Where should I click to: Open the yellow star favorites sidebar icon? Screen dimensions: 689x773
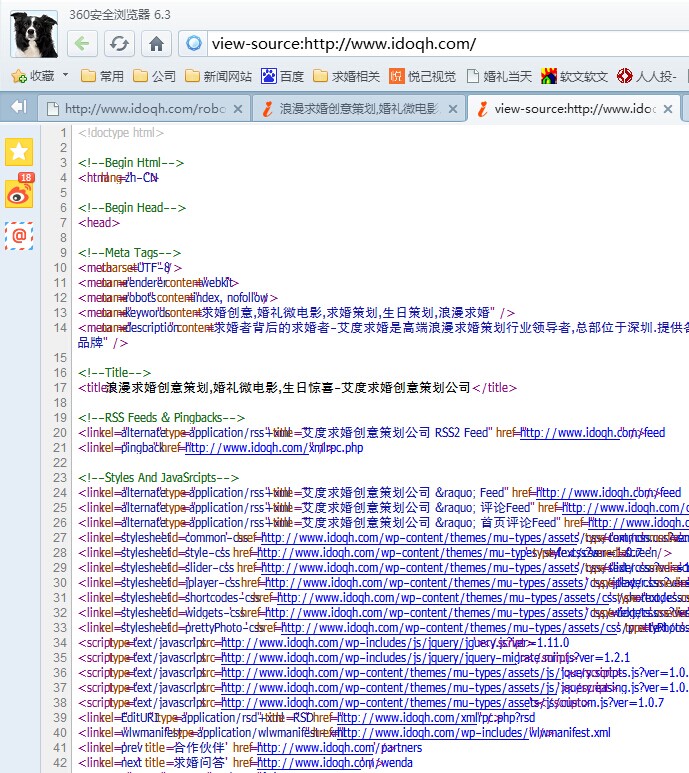(x=19, y=151)
